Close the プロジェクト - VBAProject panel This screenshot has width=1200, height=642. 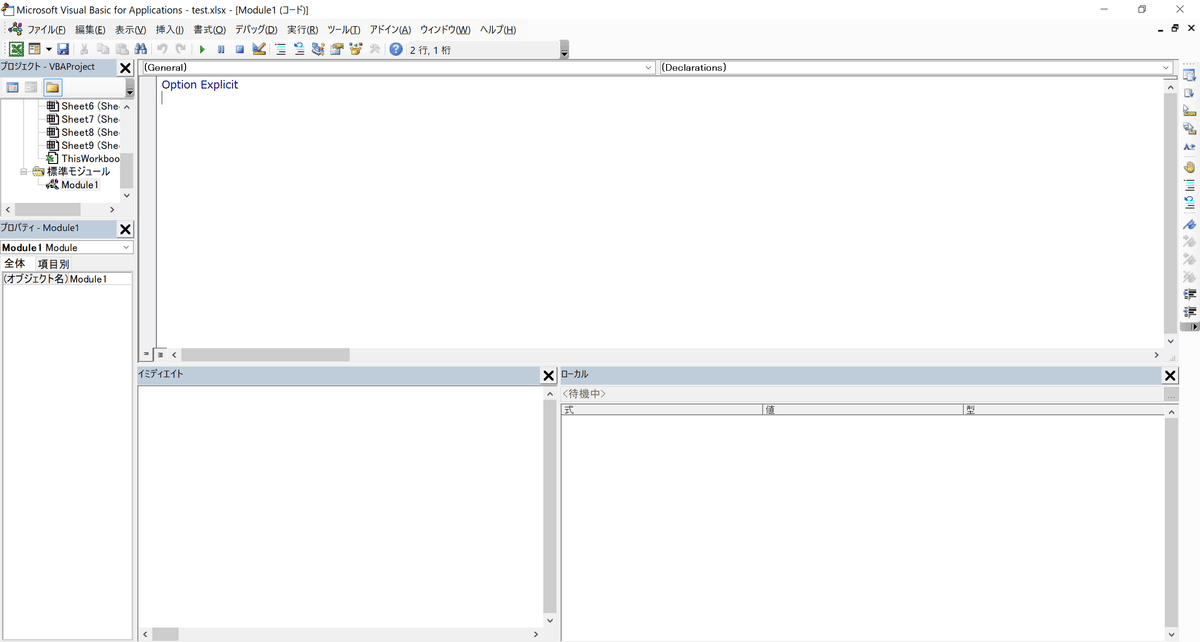coord(125,68)
